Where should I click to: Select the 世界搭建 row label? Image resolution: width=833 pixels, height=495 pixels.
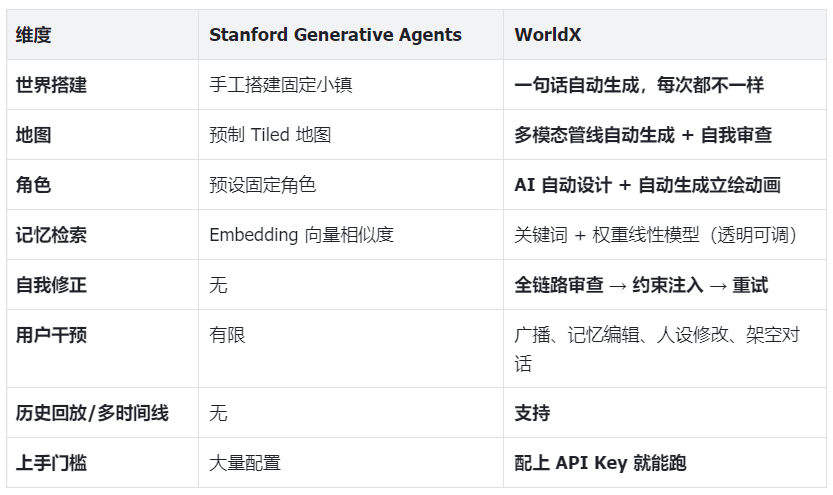(x=103, y=85)
